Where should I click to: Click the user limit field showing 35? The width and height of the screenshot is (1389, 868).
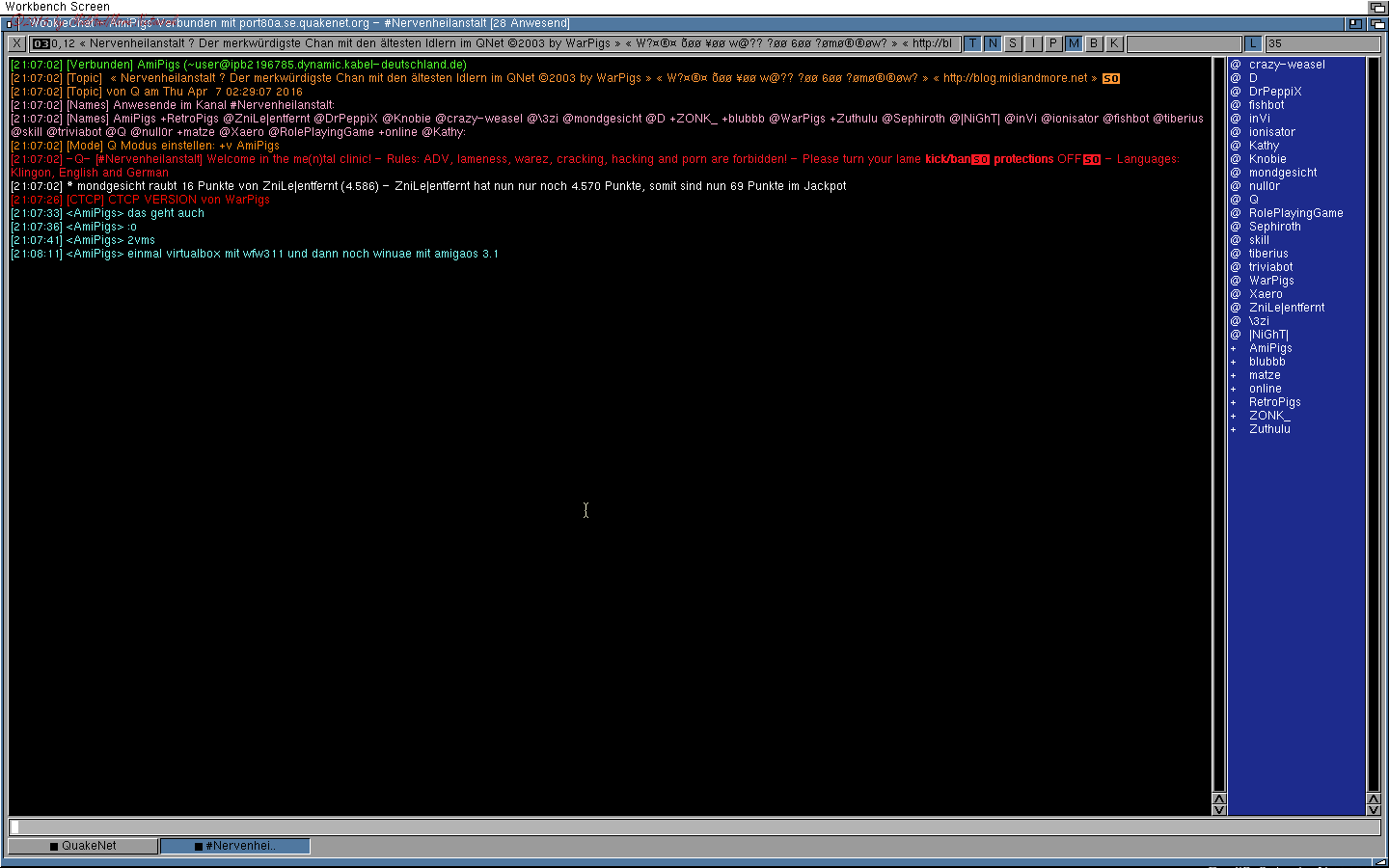click(x=1321, y=43)
